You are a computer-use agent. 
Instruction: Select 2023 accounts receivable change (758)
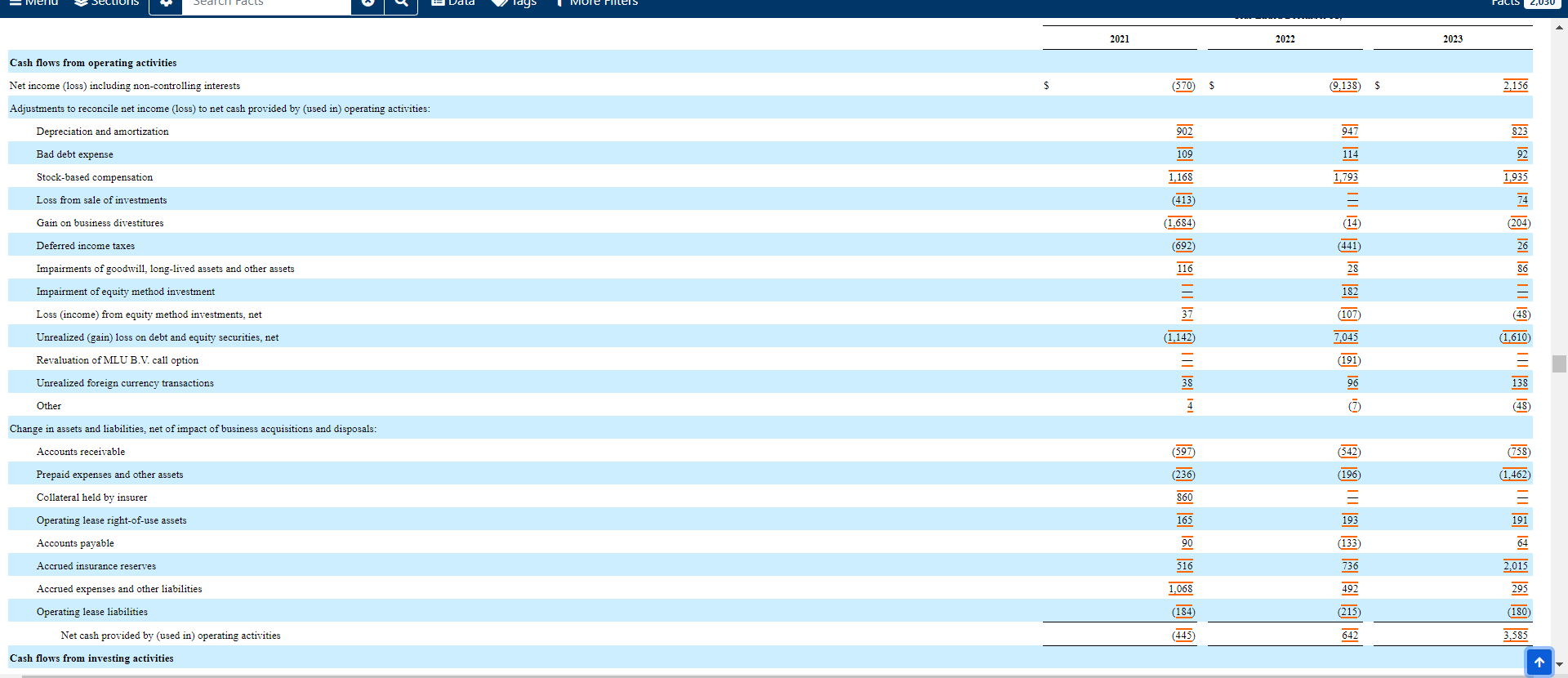1519,452
